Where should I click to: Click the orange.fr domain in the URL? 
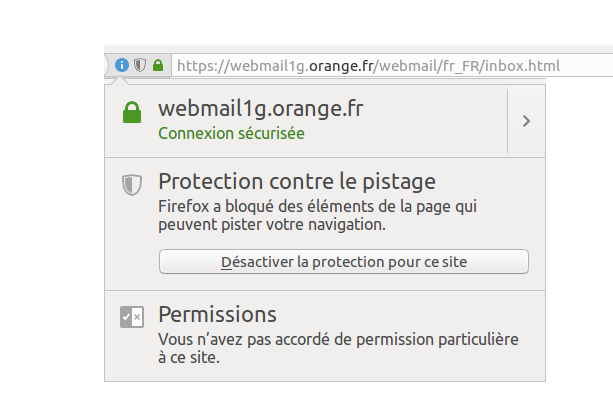coord(338,66)
